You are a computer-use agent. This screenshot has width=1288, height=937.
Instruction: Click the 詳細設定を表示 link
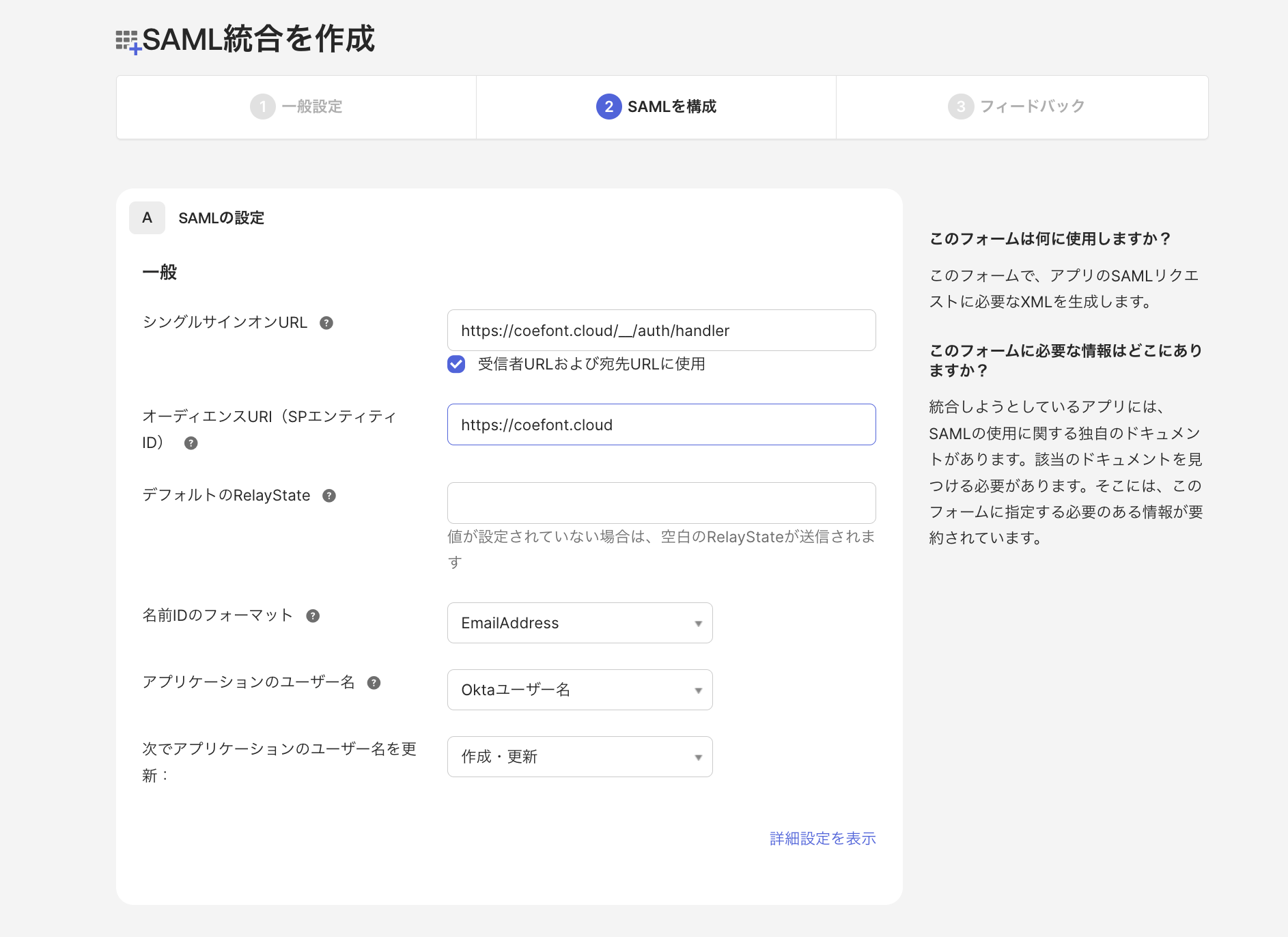(x=823, y=839)
